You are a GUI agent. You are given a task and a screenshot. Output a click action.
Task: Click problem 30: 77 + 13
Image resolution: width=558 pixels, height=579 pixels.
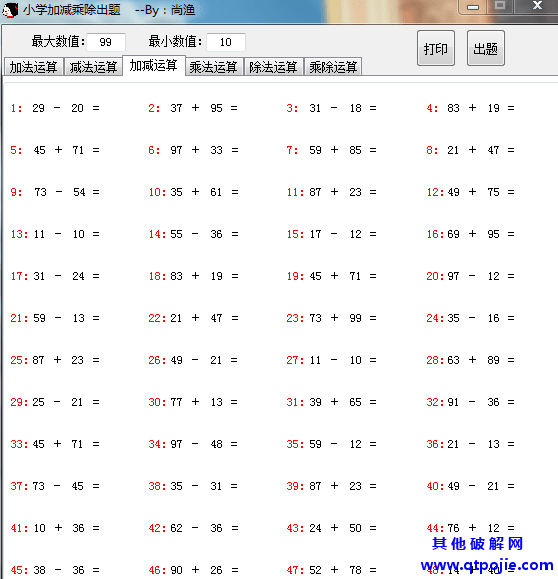pos(193,402)
